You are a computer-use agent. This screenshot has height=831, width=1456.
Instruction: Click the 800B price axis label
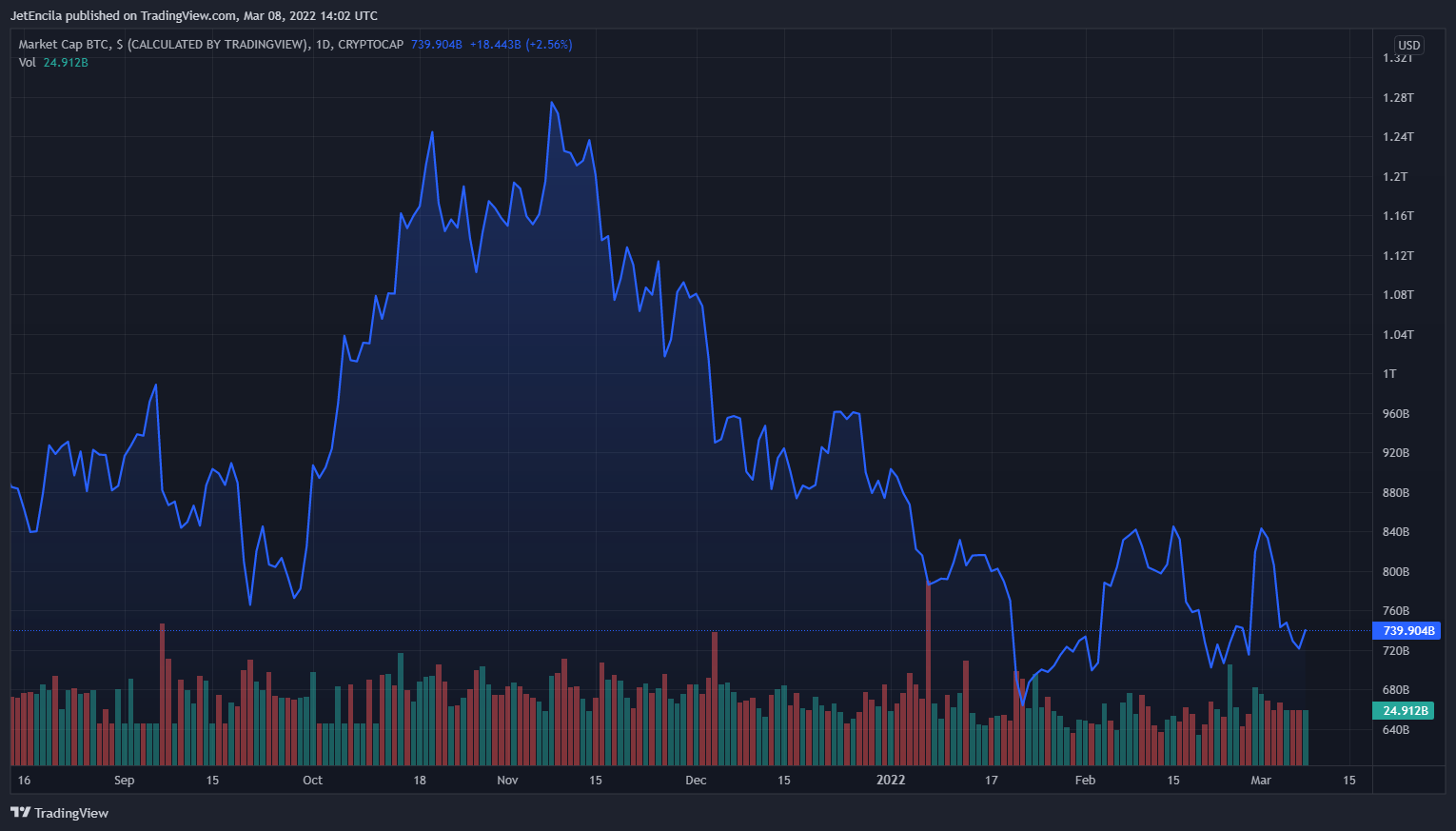coord(1396,571)
